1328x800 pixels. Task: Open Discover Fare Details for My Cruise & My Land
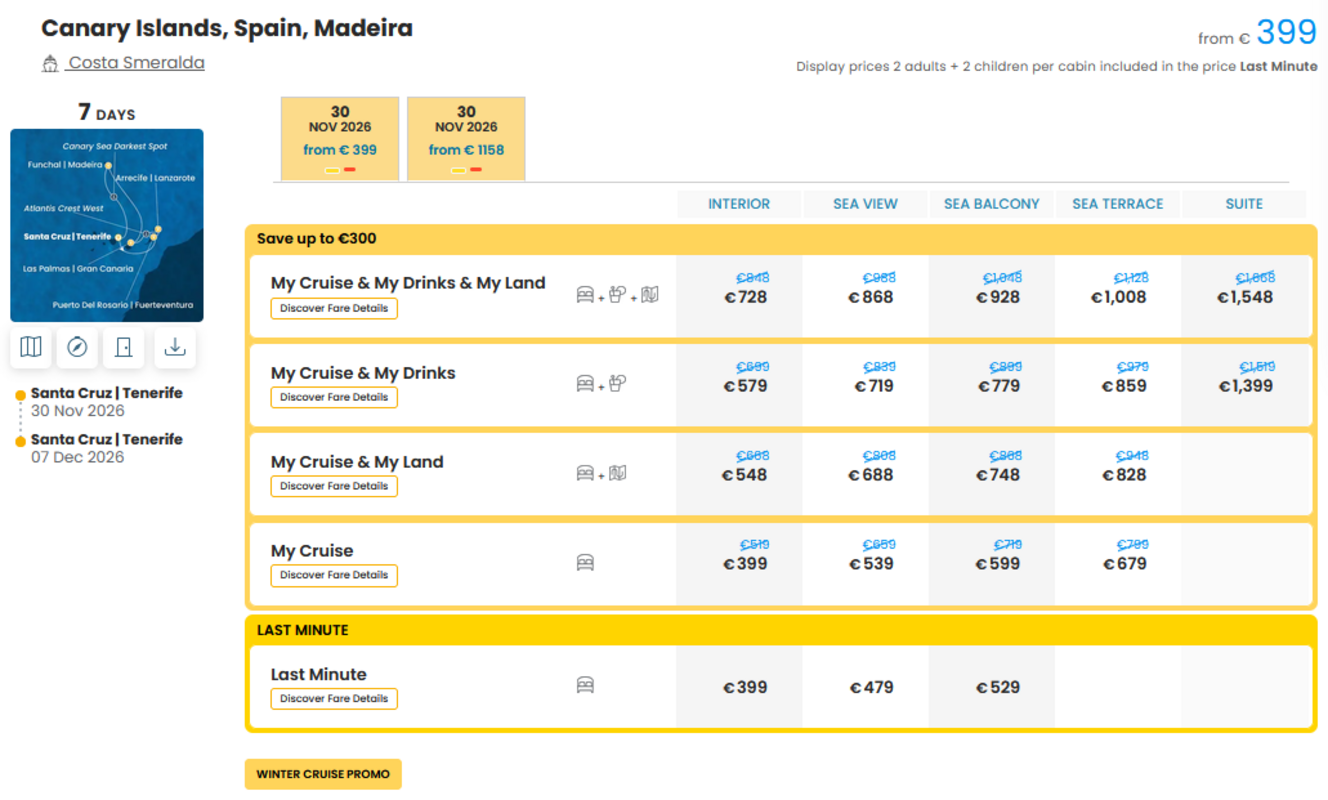tap(334, 486)
